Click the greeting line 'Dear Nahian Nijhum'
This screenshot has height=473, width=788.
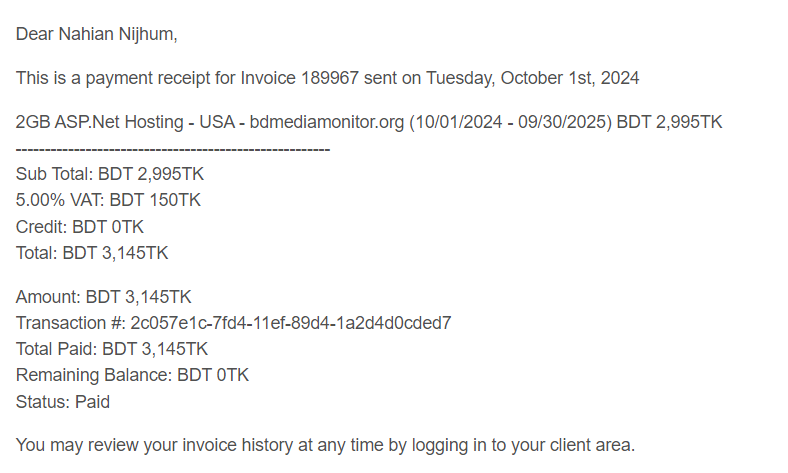coord(96,34)
